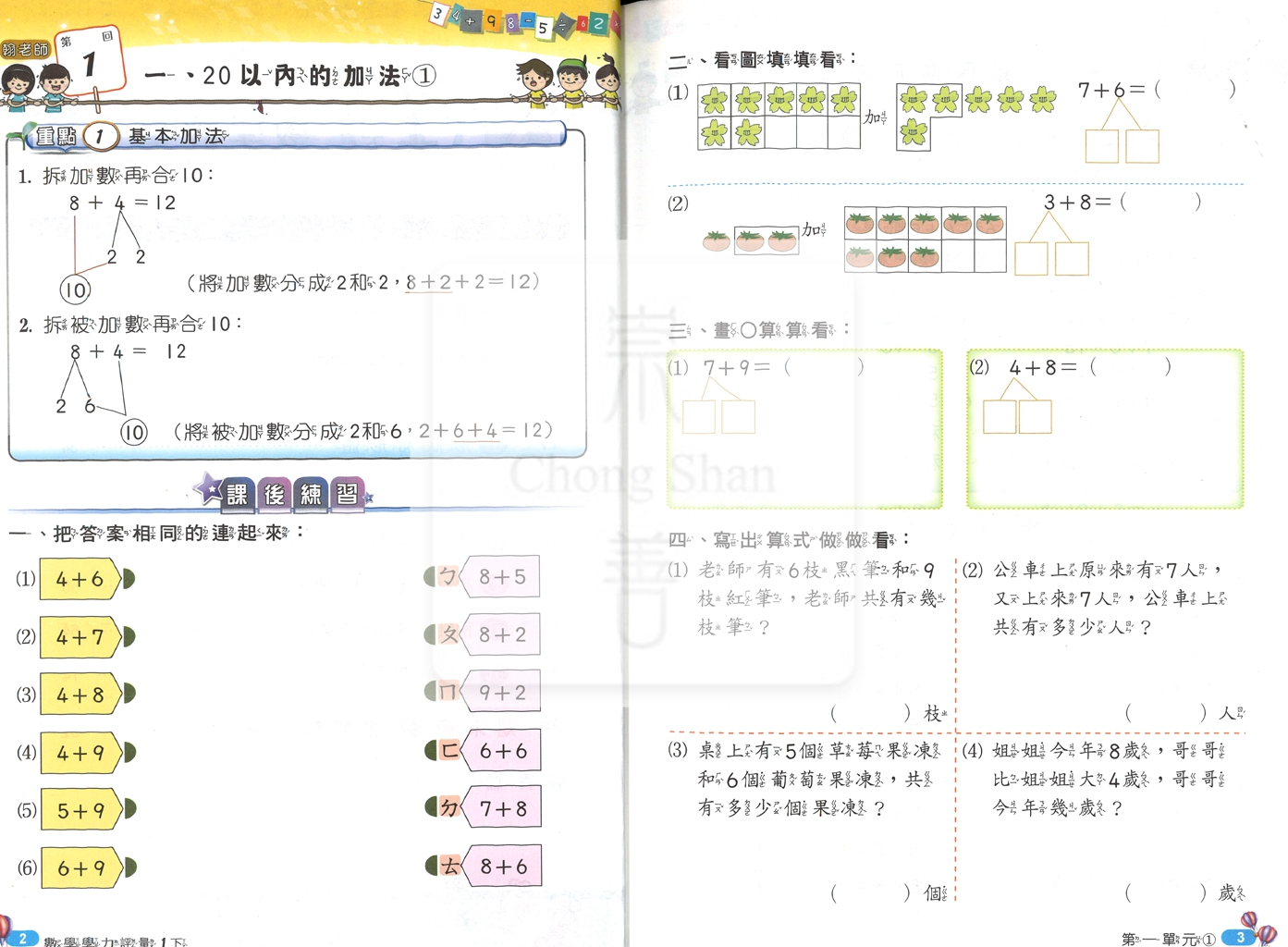
Task: Click the tomato ten-frame grid
Action: 925,240
